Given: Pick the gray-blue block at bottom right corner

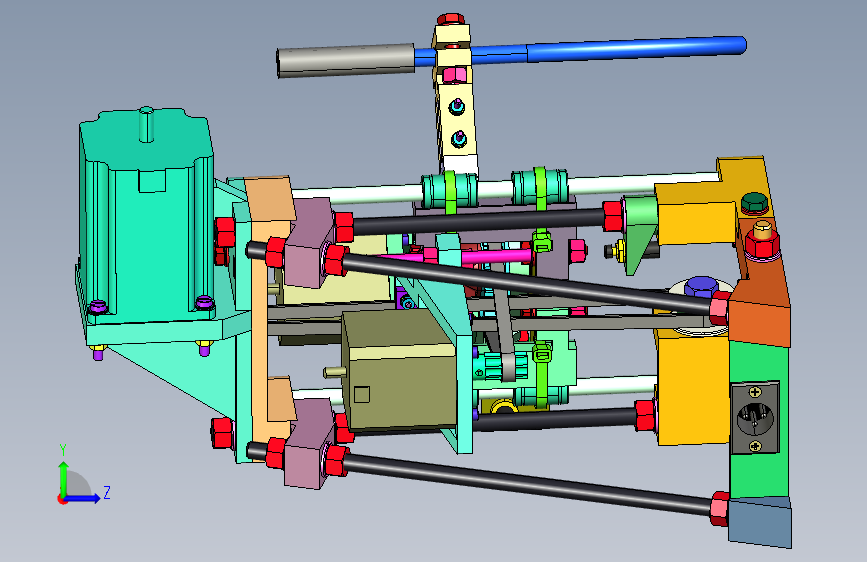Looking at the screenshot, I should click(x=760, y=522).
